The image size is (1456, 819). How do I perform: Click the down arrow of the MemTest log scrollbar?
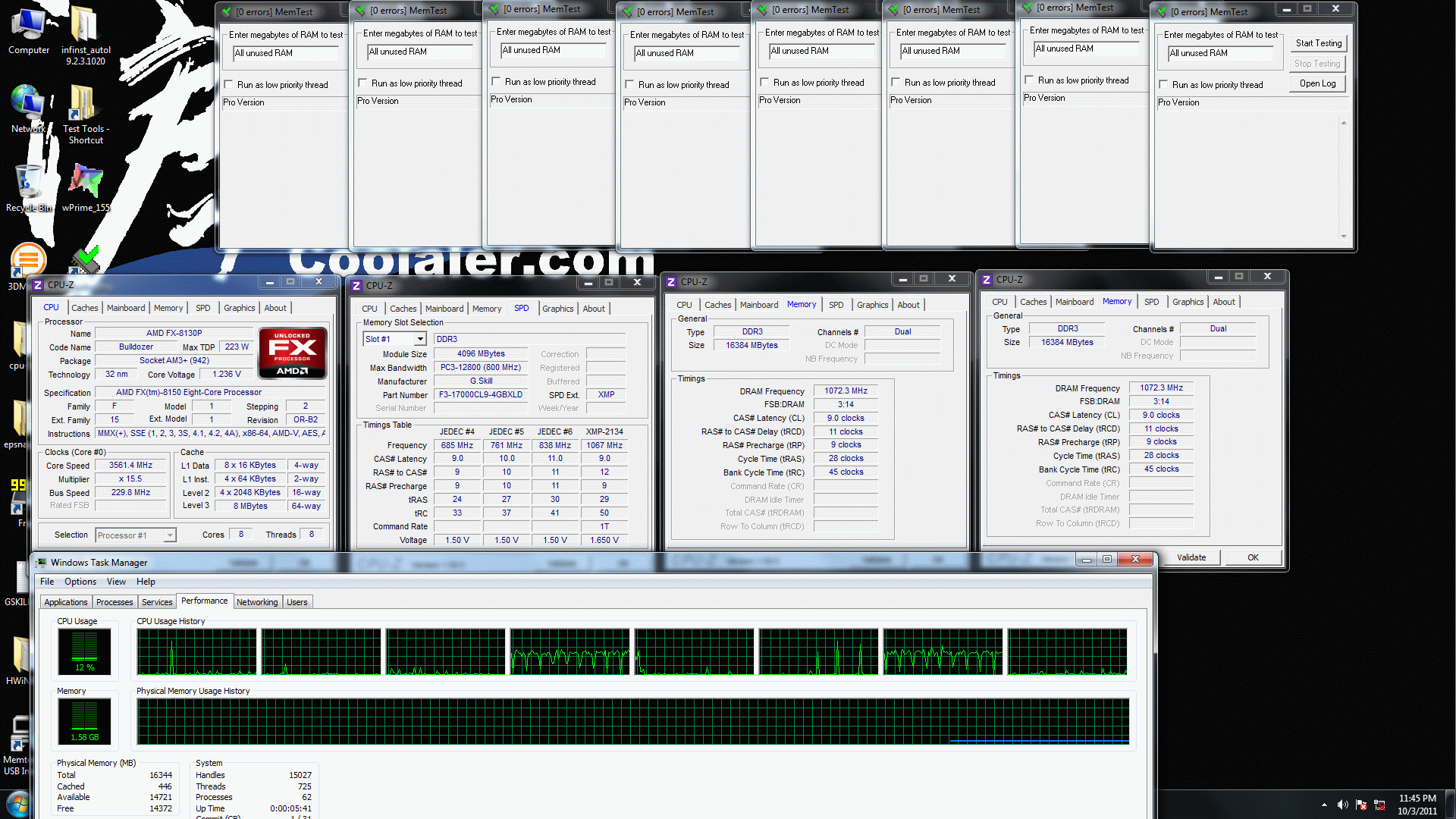coord(1344,237)
